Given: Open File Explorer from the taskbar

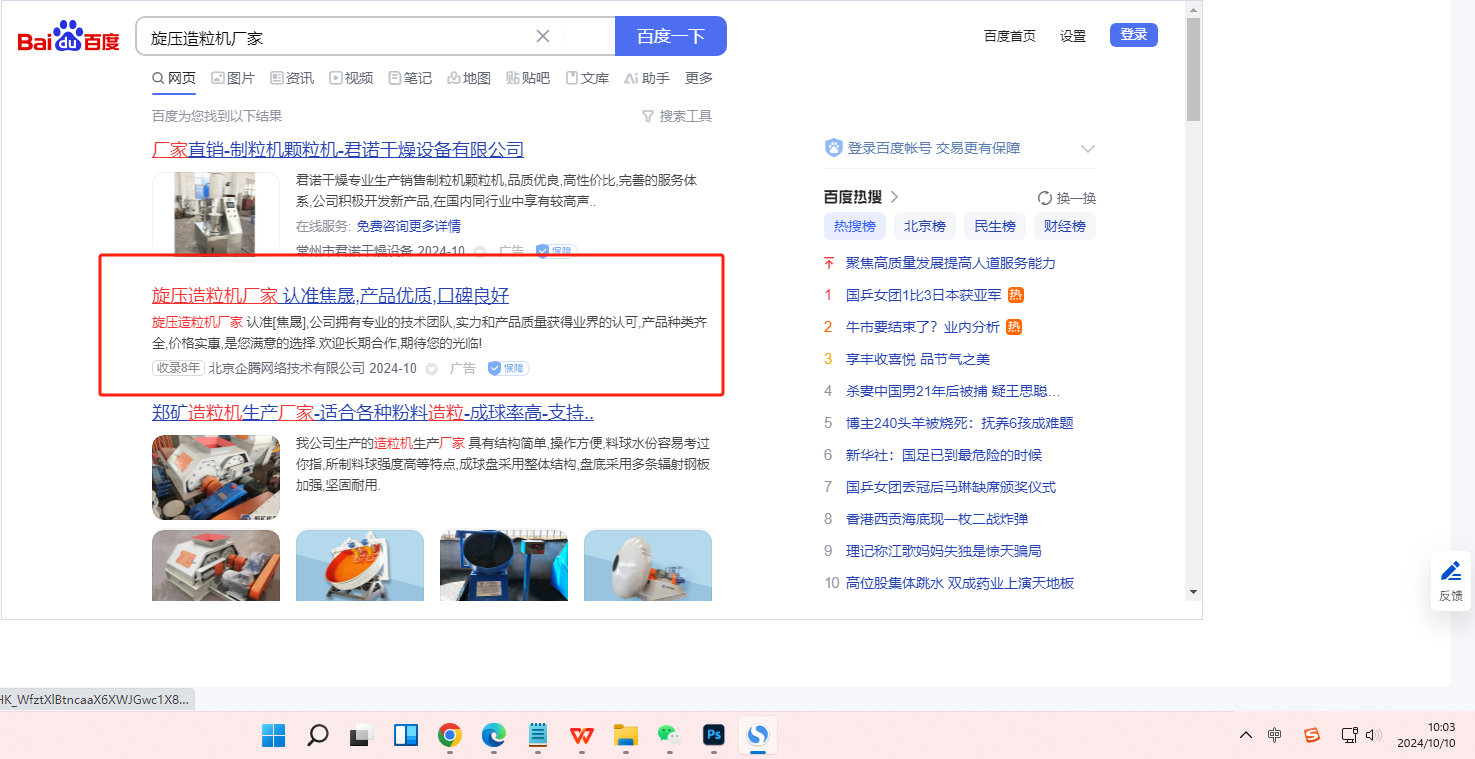Looking at the screenshot, I should point(626,736).
